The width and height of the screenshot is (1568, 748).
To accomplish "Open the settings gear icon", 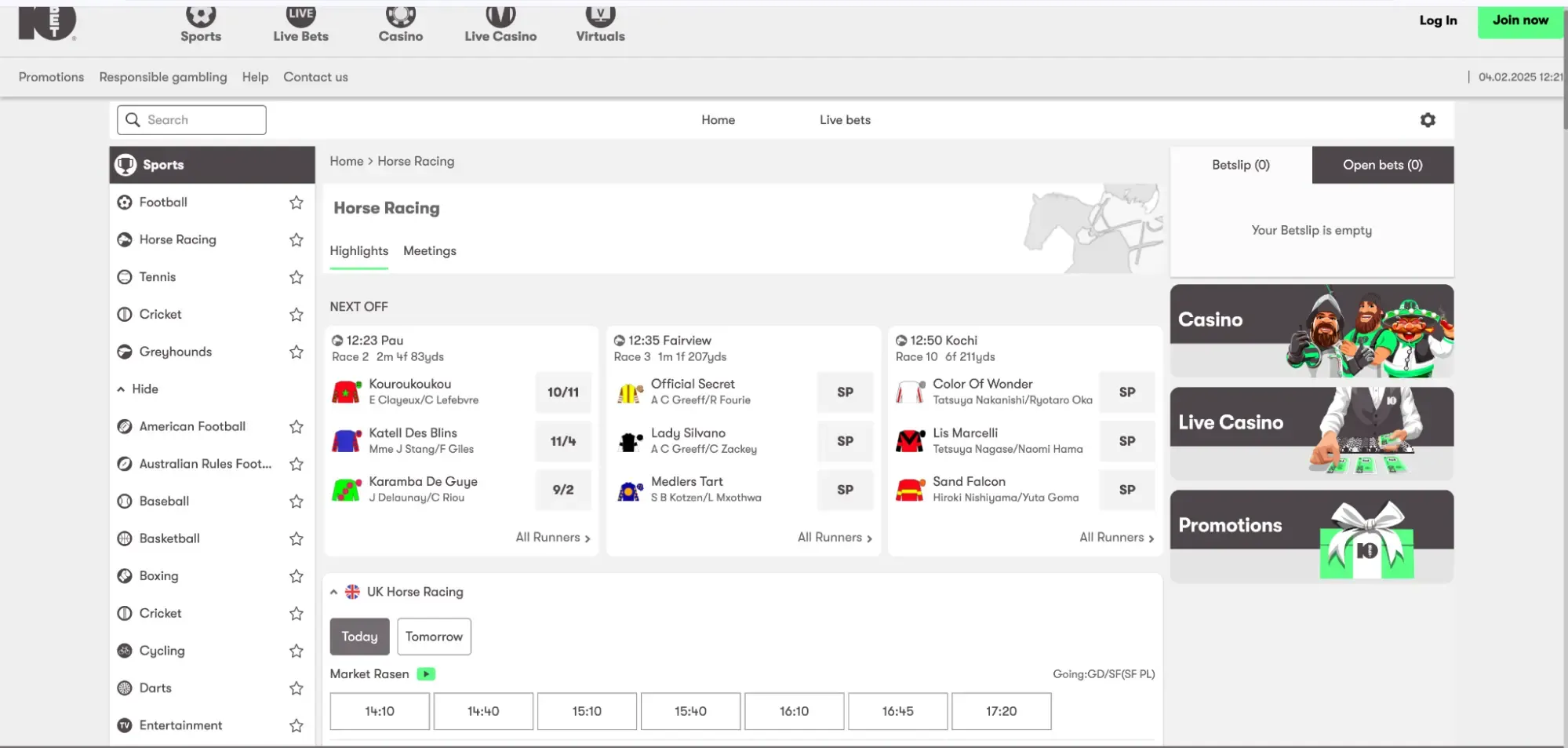I will coord(1428,120).
